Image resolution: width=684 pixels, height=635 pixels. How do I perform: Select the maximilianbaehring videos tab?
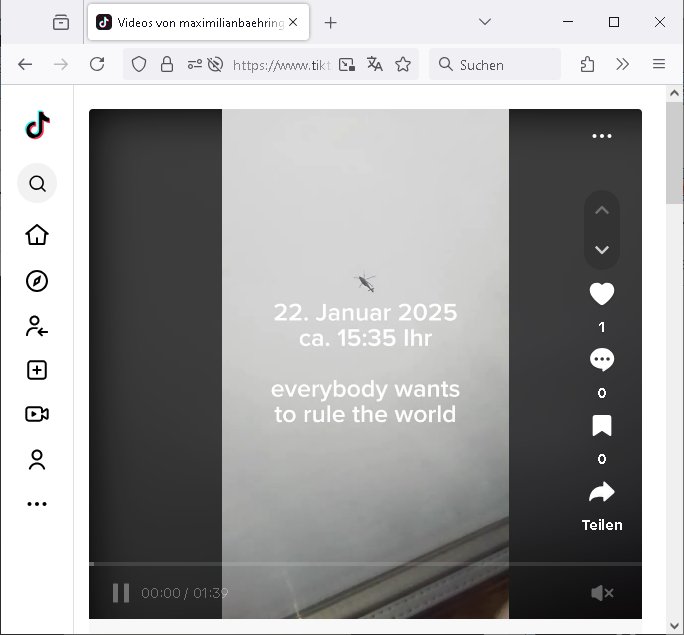[x=198, y=22]
